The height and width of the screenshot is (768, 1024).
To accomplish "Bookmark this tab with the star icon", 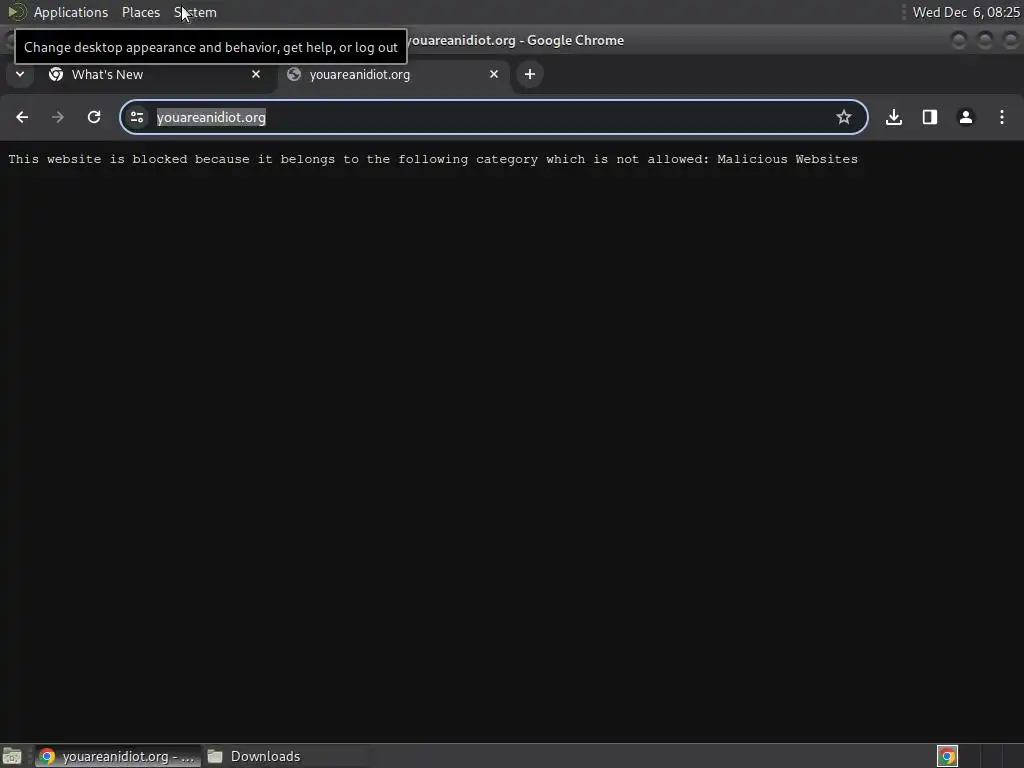I will (844, 117).
